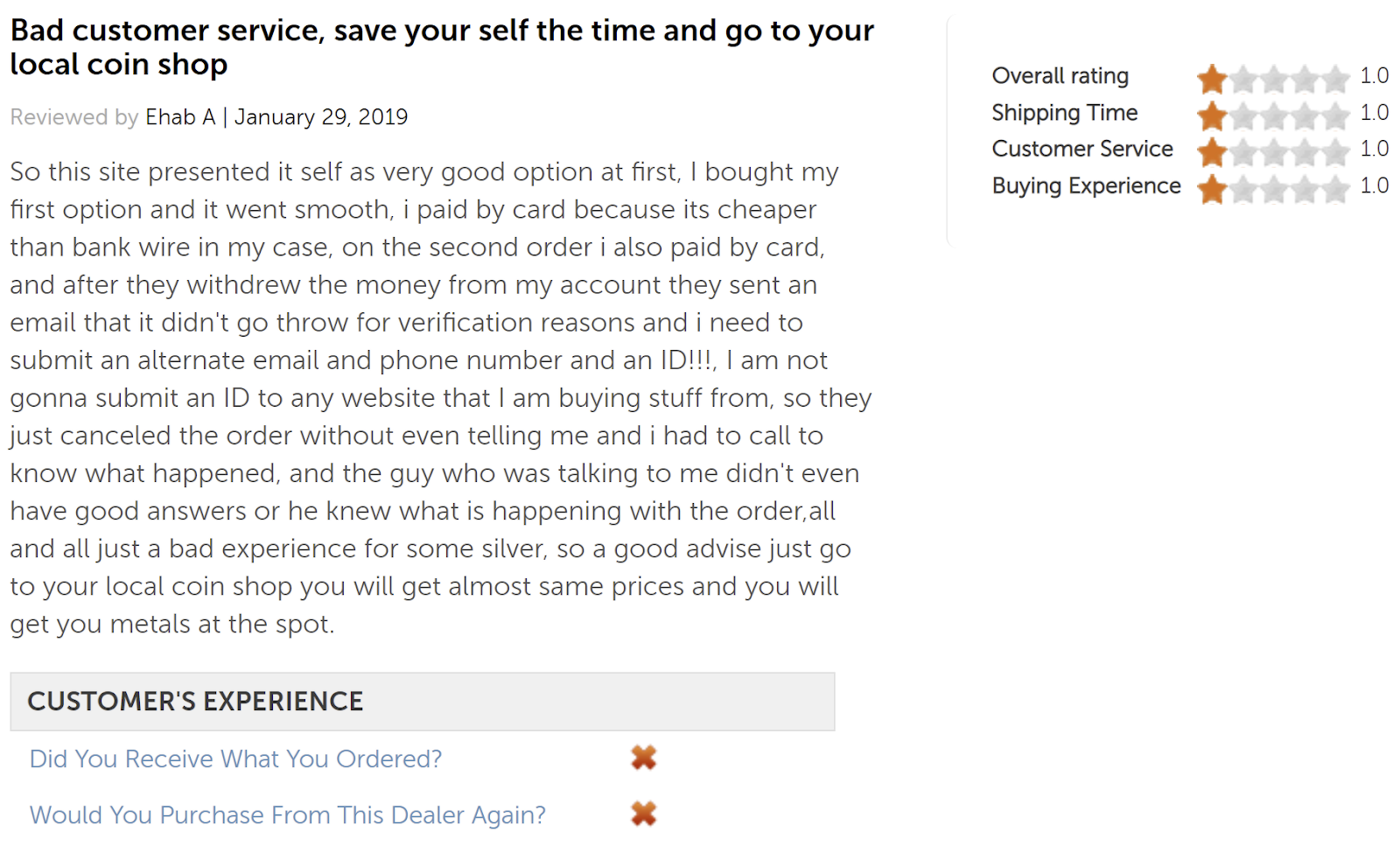The image size is (1400, 852).
Task: Click the Overall rating label
Action: click(x=1060, y=76)
